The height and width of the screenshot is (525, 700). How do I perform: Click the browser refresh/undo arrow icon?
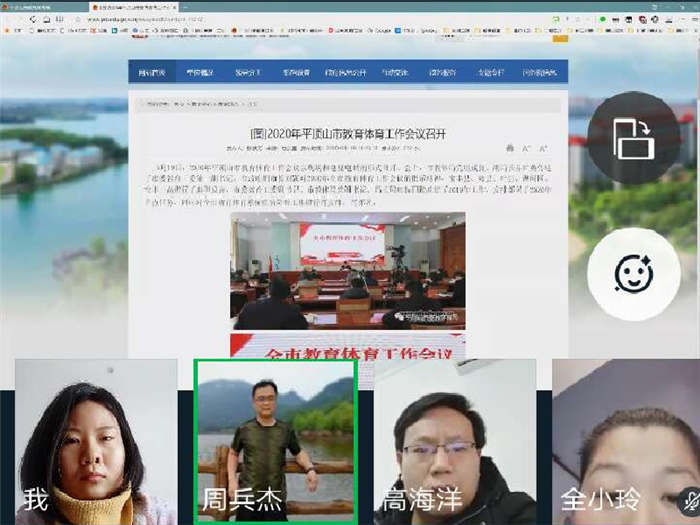[x=33, y=19]
